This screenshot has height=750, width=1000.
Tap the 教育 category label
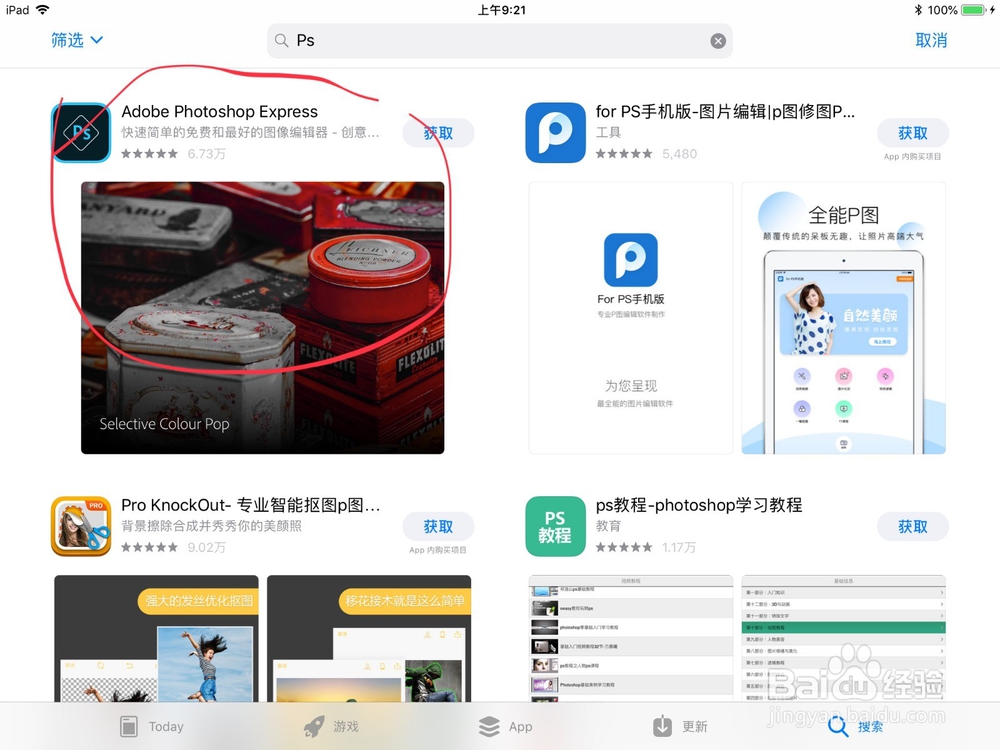(x=608, y=526)
